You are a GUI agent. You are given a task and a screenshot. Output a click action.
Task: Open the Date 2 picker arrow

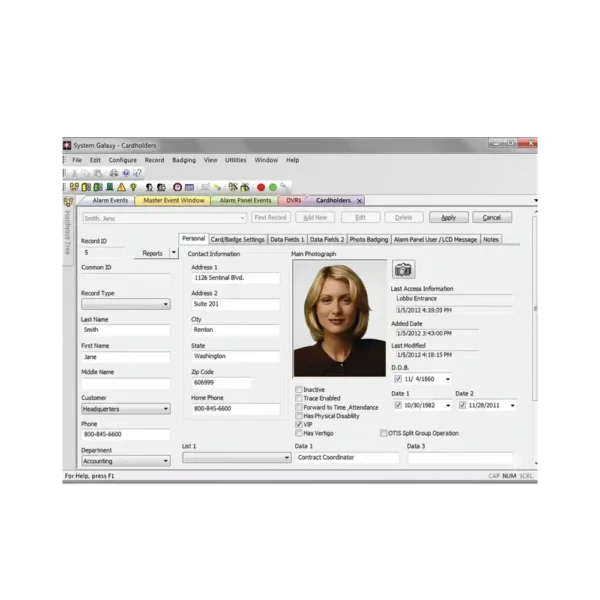[512, 405]
